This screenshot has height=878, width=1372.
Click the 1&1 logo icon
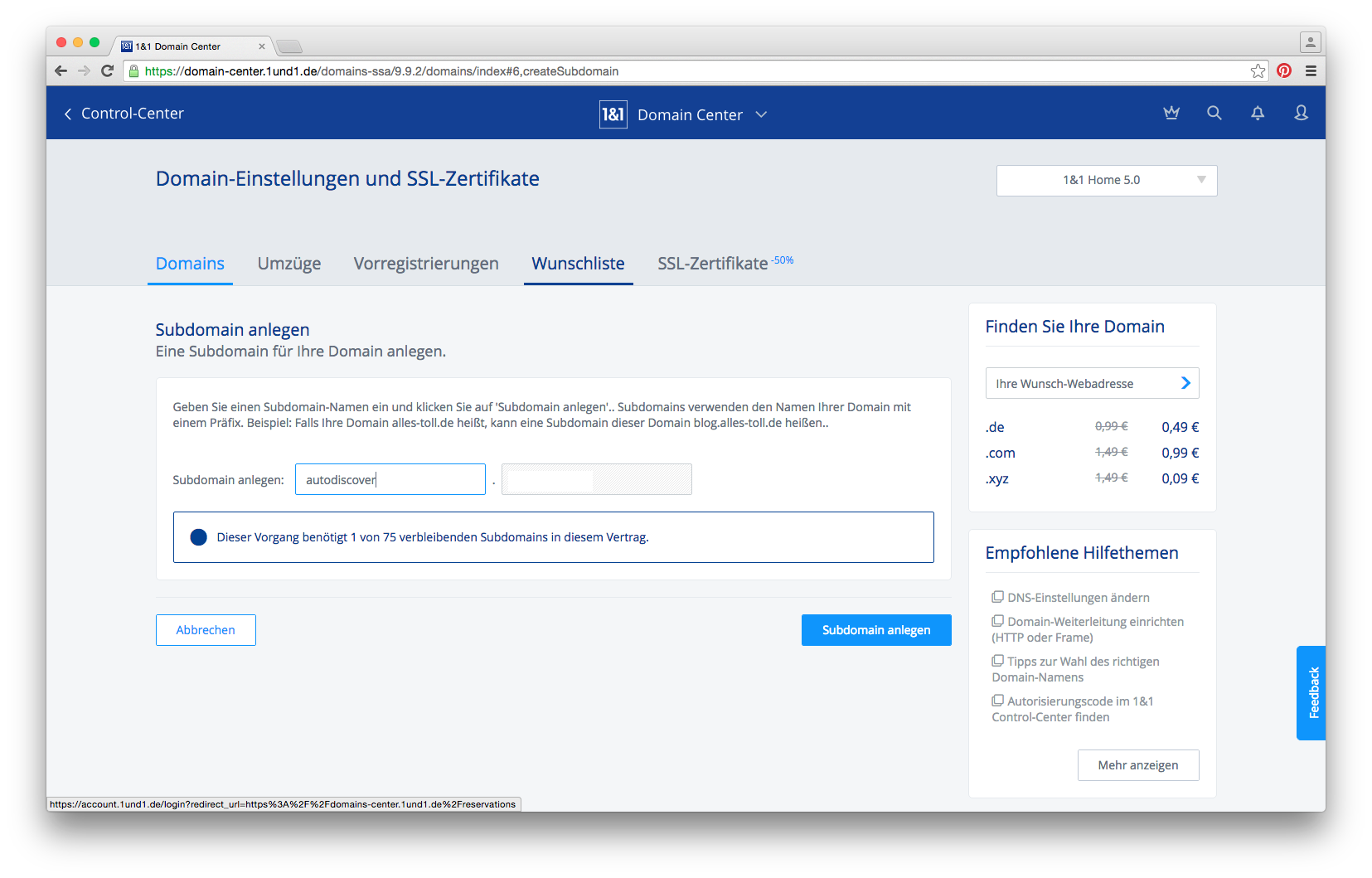(613, 114)
